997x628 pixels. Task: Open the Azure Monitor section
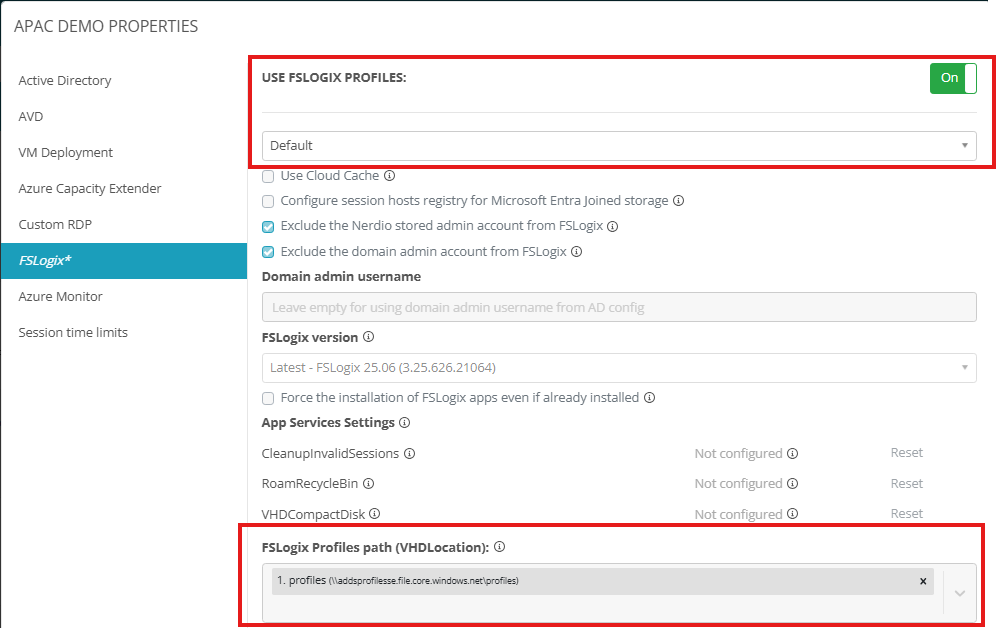pyautogui.click(x=61, y=297)
